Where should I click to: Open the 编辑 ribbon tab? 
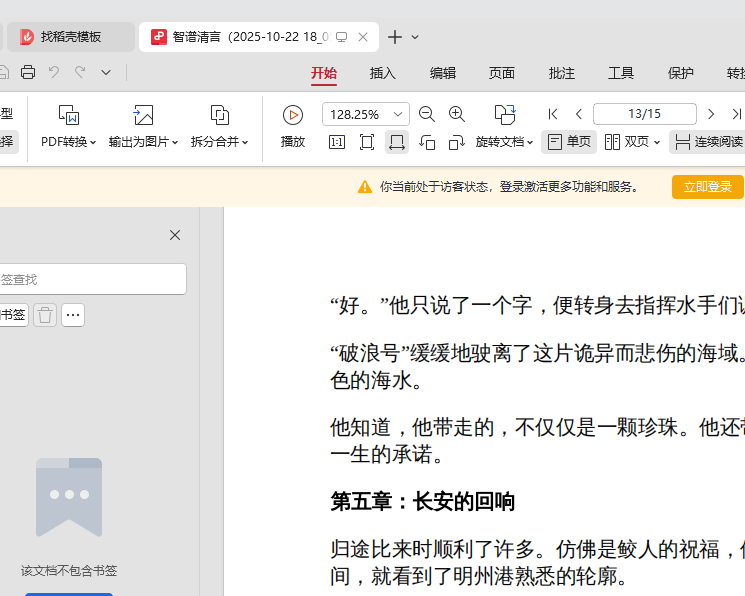pyautogui.click(x=443, y=73)
